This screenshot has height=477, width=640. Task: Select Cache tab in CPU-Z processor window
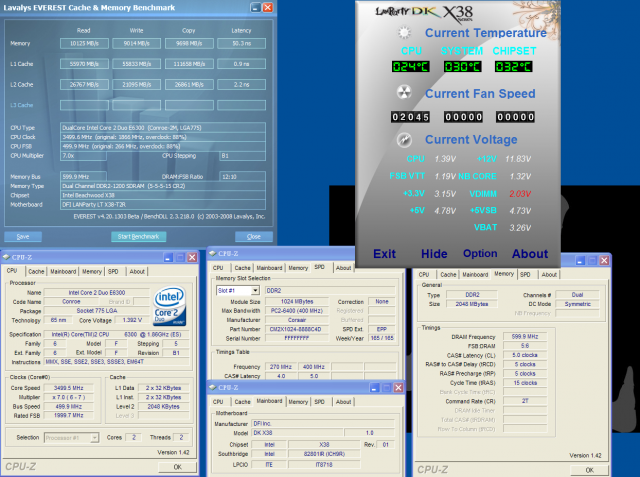(36, 271)
